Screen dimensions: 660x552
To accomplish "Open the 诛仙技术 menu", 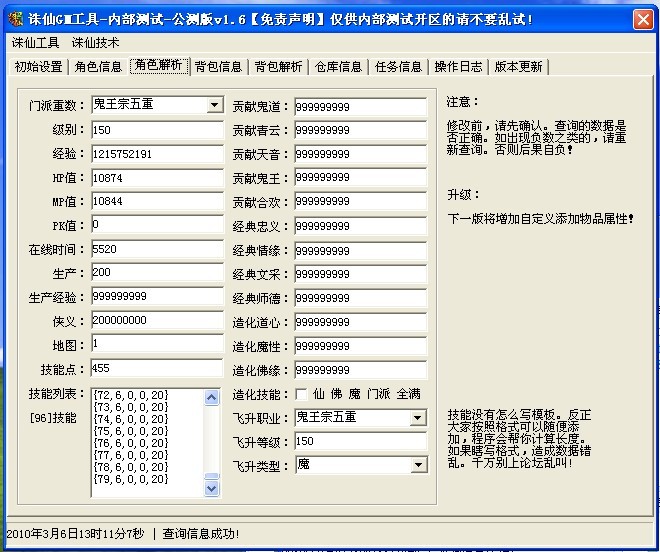I will click(x=95, y=43).
